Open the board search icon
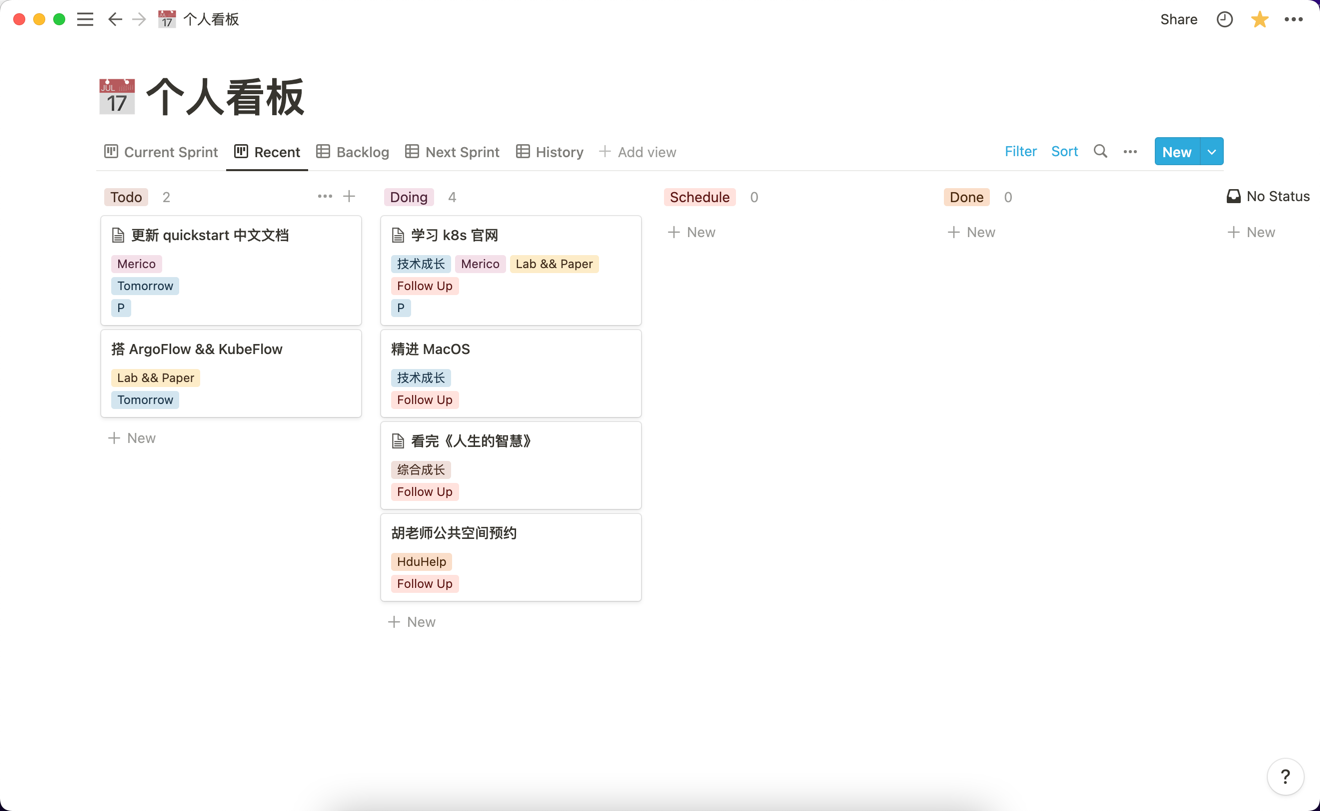1320x811 pixels. pos(1100,151)
